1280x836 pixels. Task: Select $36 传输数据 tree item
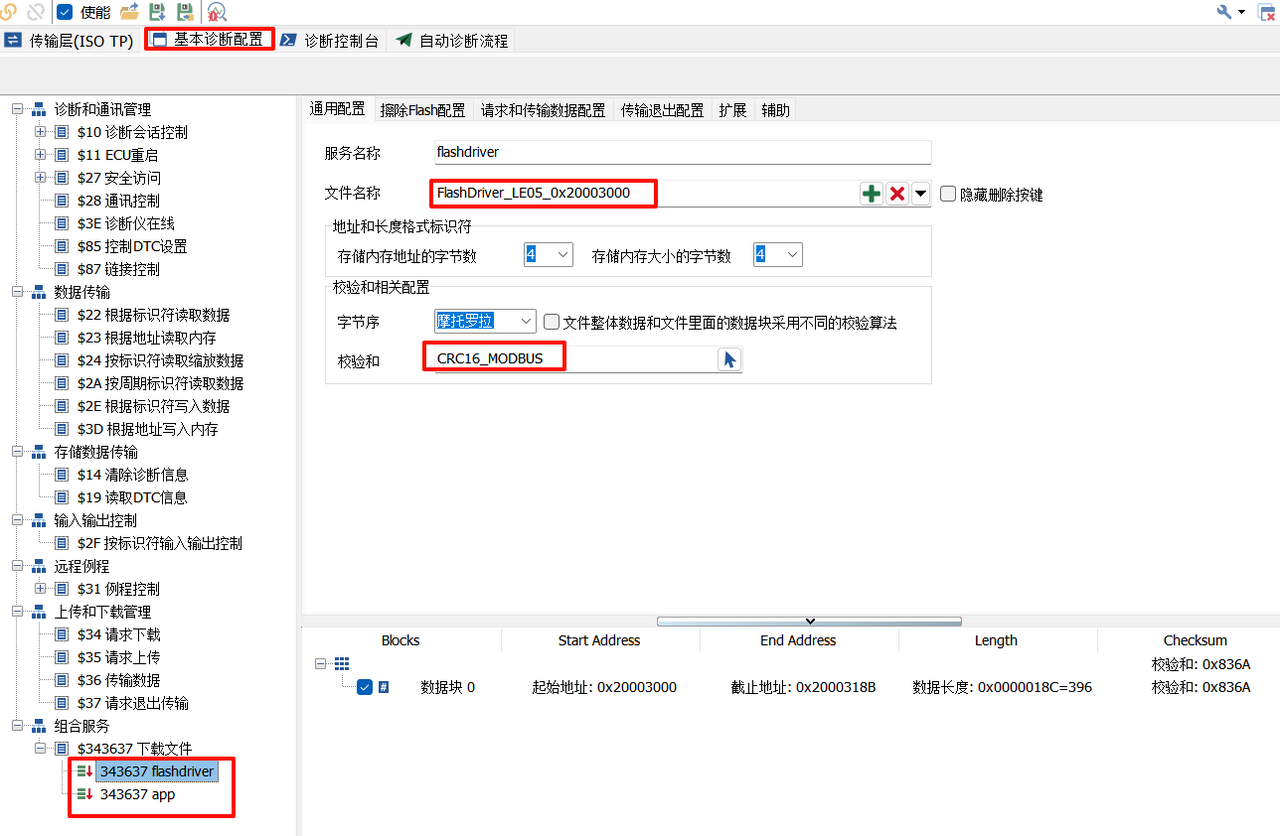[x=118, y=680]
